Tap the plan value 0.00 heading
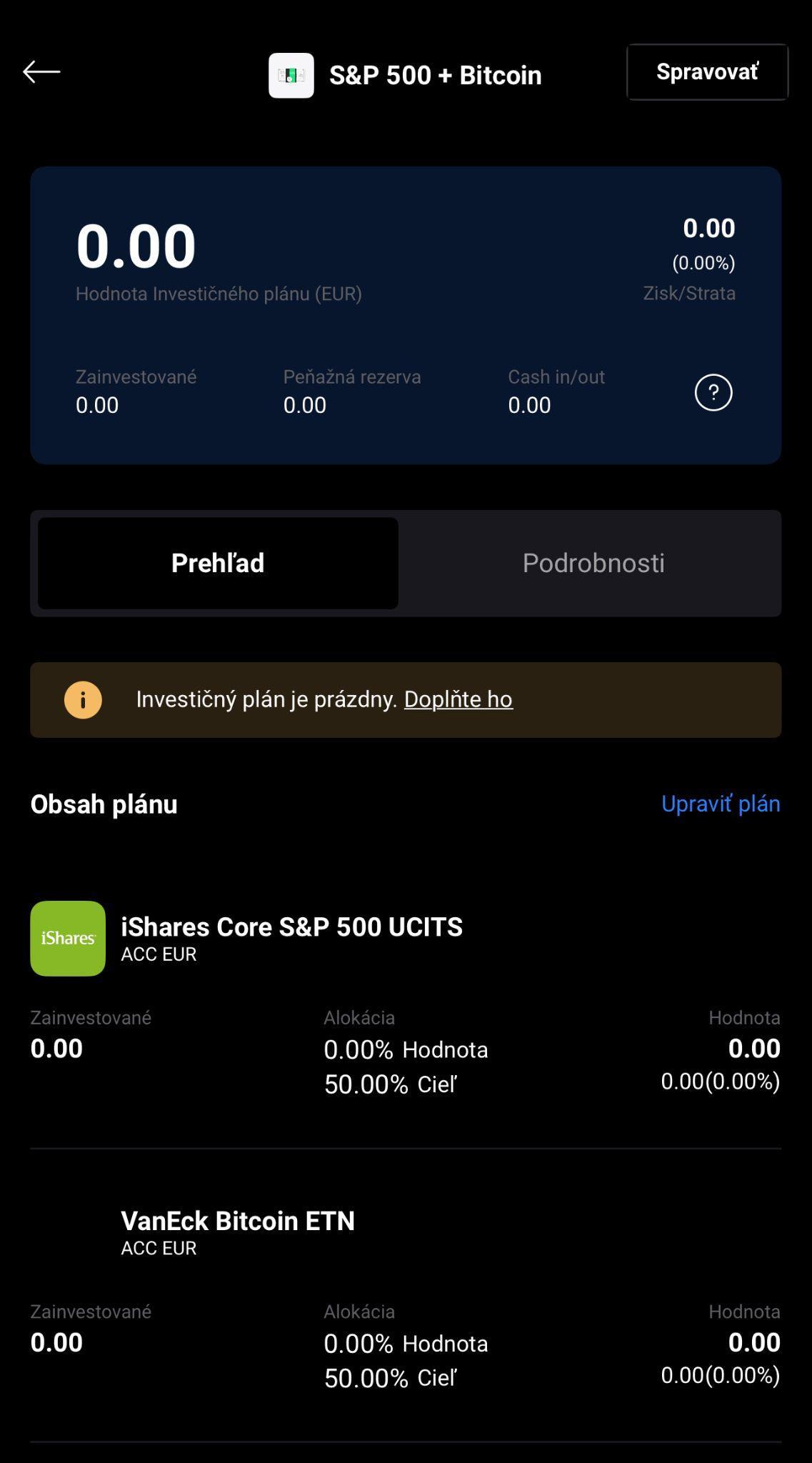The image size is (812, 1463). coord(136,246)
